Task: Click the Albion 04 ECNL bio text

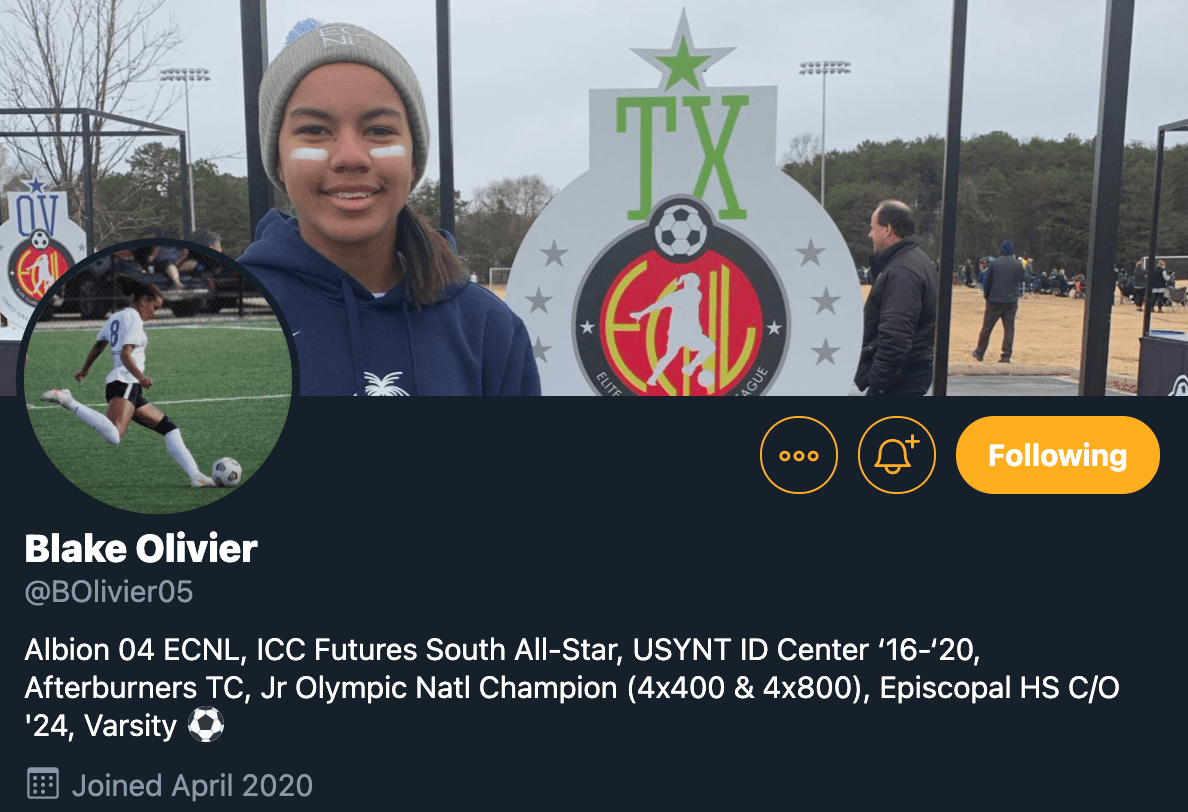Action: [134, 650]
